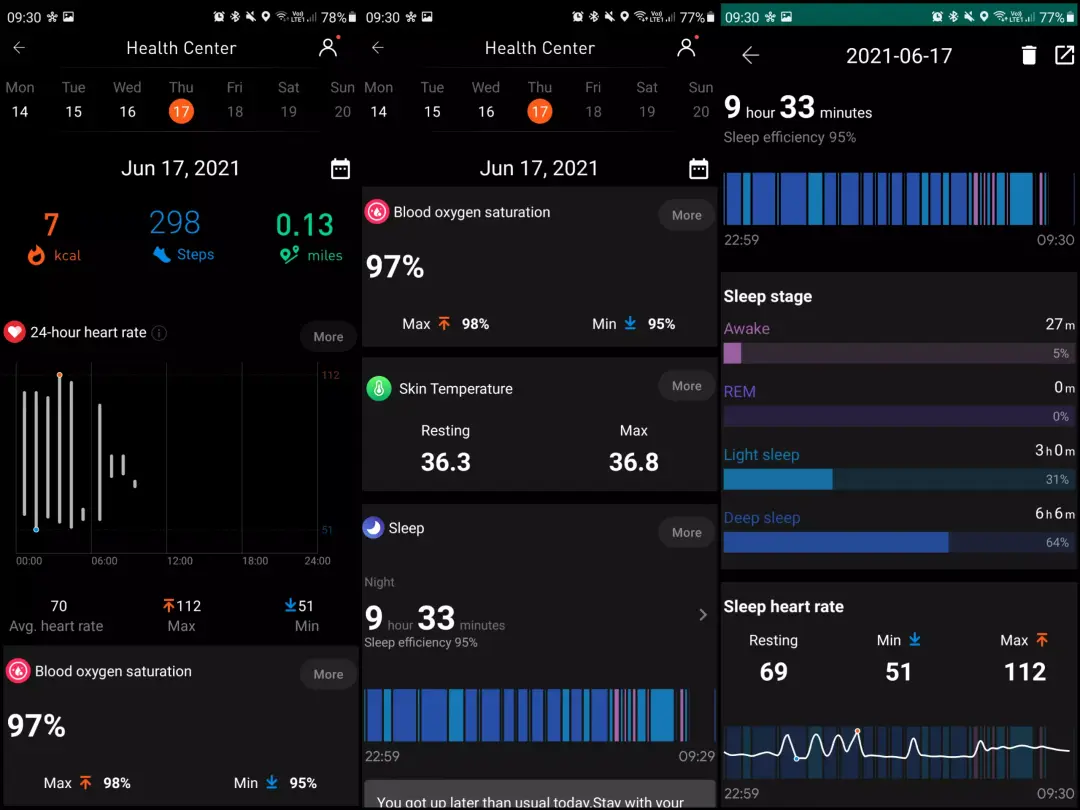Screen dimensions: 1080x810
Task: Tap the Sleep heart rate line graph
Action: (x=899, y=752)
